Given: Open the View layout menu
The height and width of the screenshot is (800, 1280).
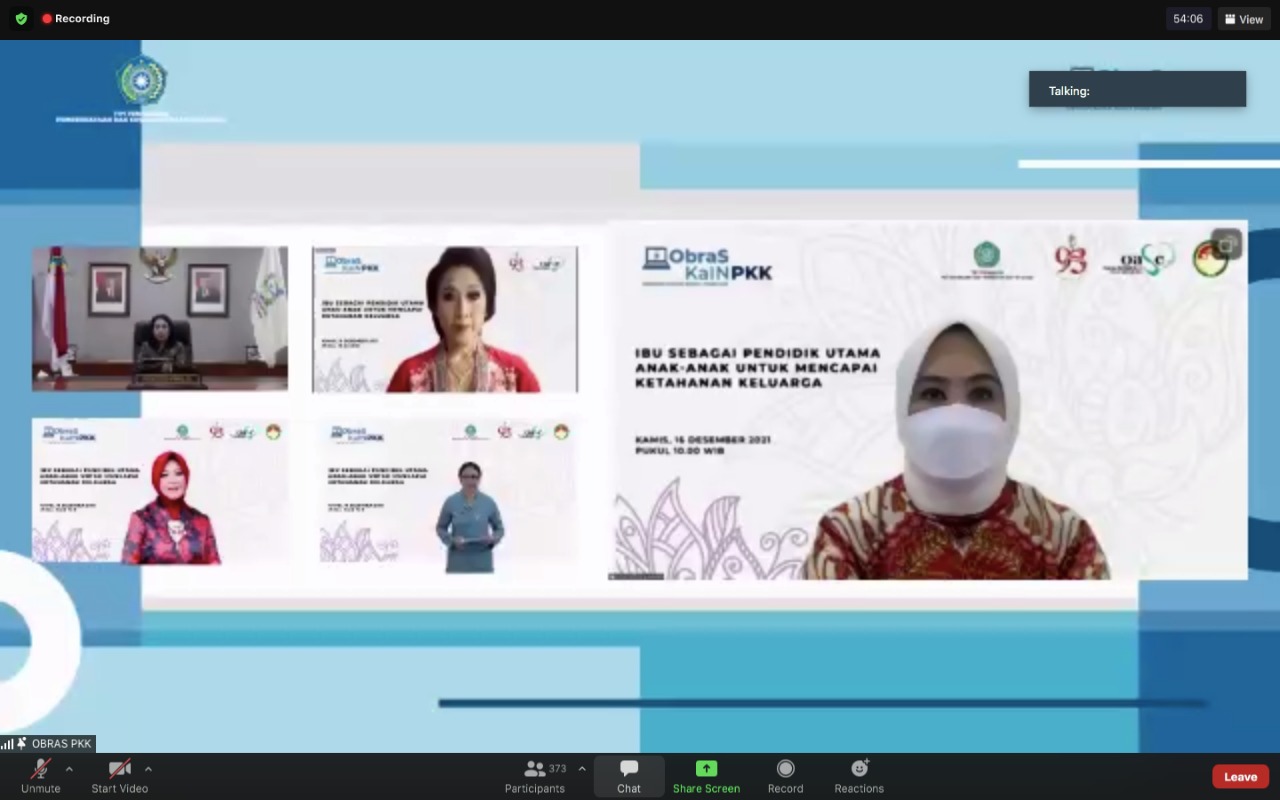Looking at the screenshot, I should (x=1244, y=19).
